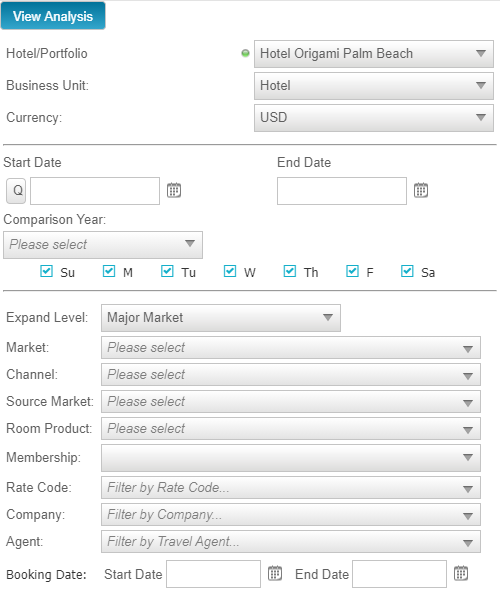Click the main Start Date input field
The width and height of the screenshot is (500, 594).
click(x=95, y=191)
